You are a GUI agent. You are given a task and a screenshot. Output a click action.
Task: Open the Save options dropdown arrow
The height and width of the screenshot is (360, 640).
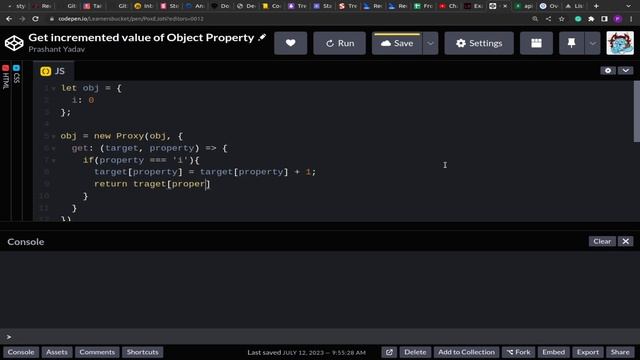pos(430,43)
